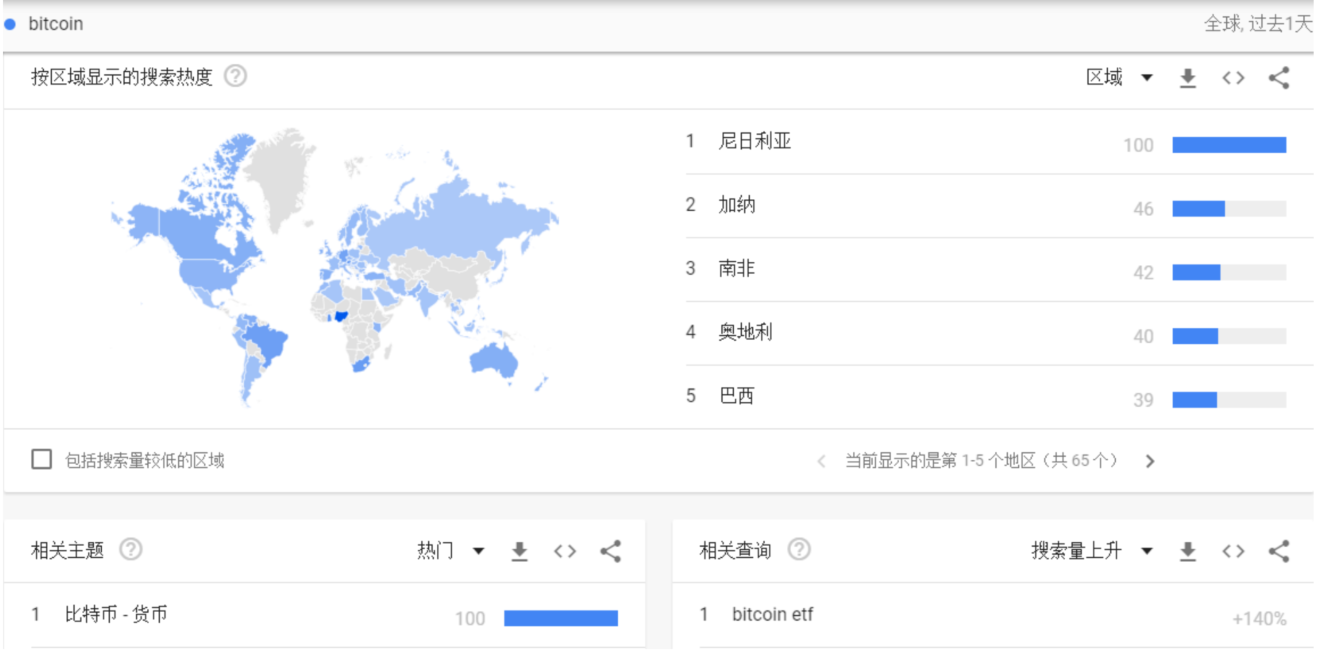Share the 相关查询 panel

point(1279,551)
